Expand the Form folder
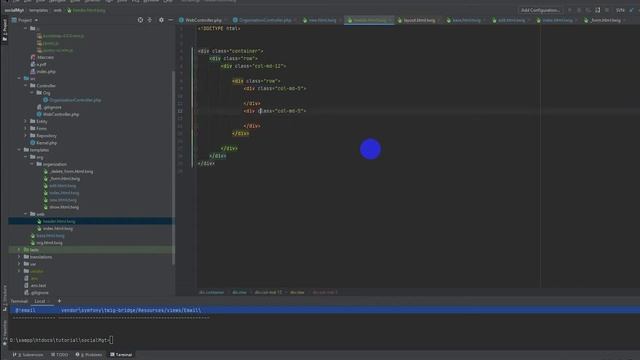This screenshot has width=640, height=360. (25, 128)
